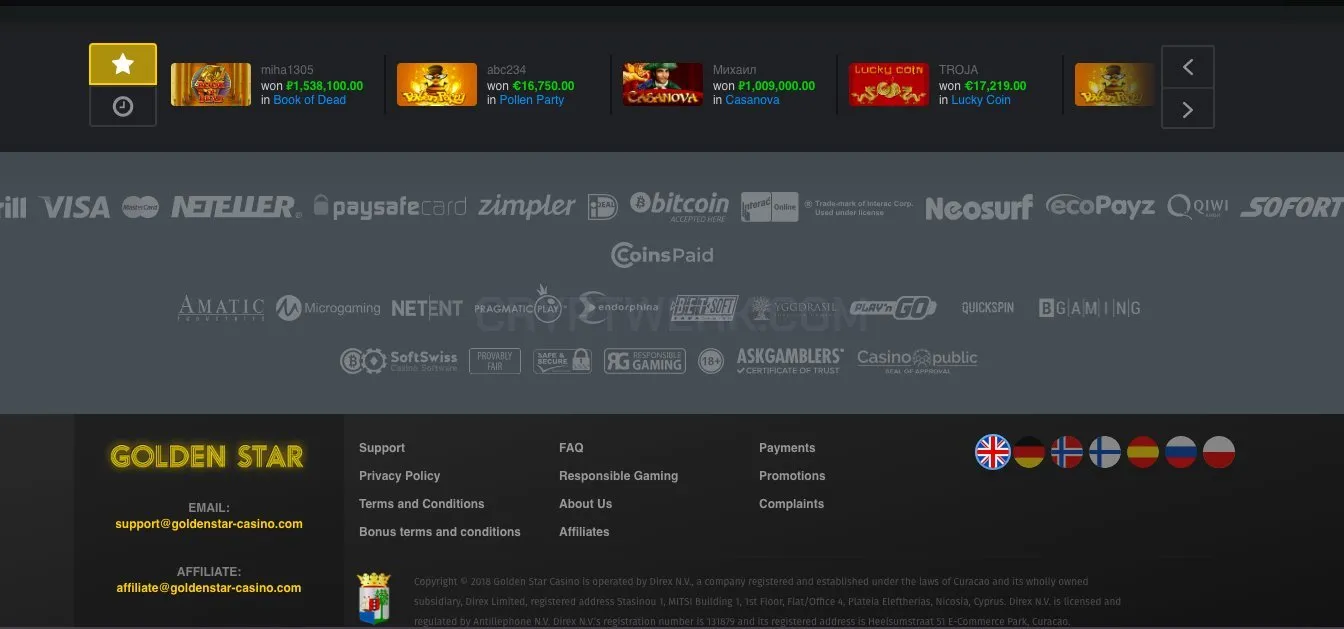Click the SOFORT logo
The height and width of the screenshot is (629, 1344).
1292,207
